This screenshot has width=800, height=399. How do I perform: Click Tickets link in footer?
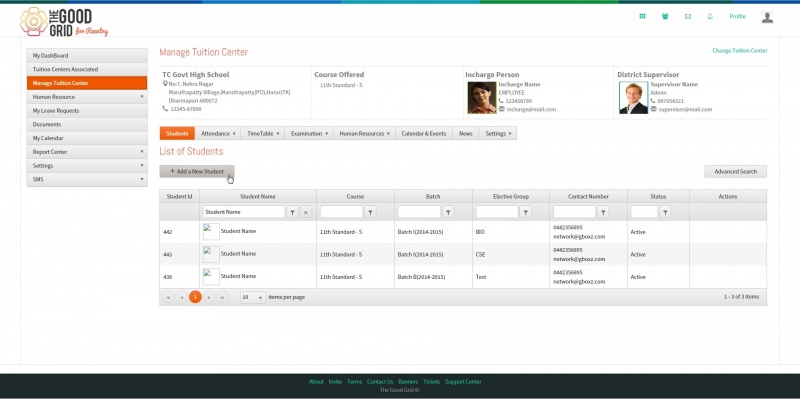(431, 382)
